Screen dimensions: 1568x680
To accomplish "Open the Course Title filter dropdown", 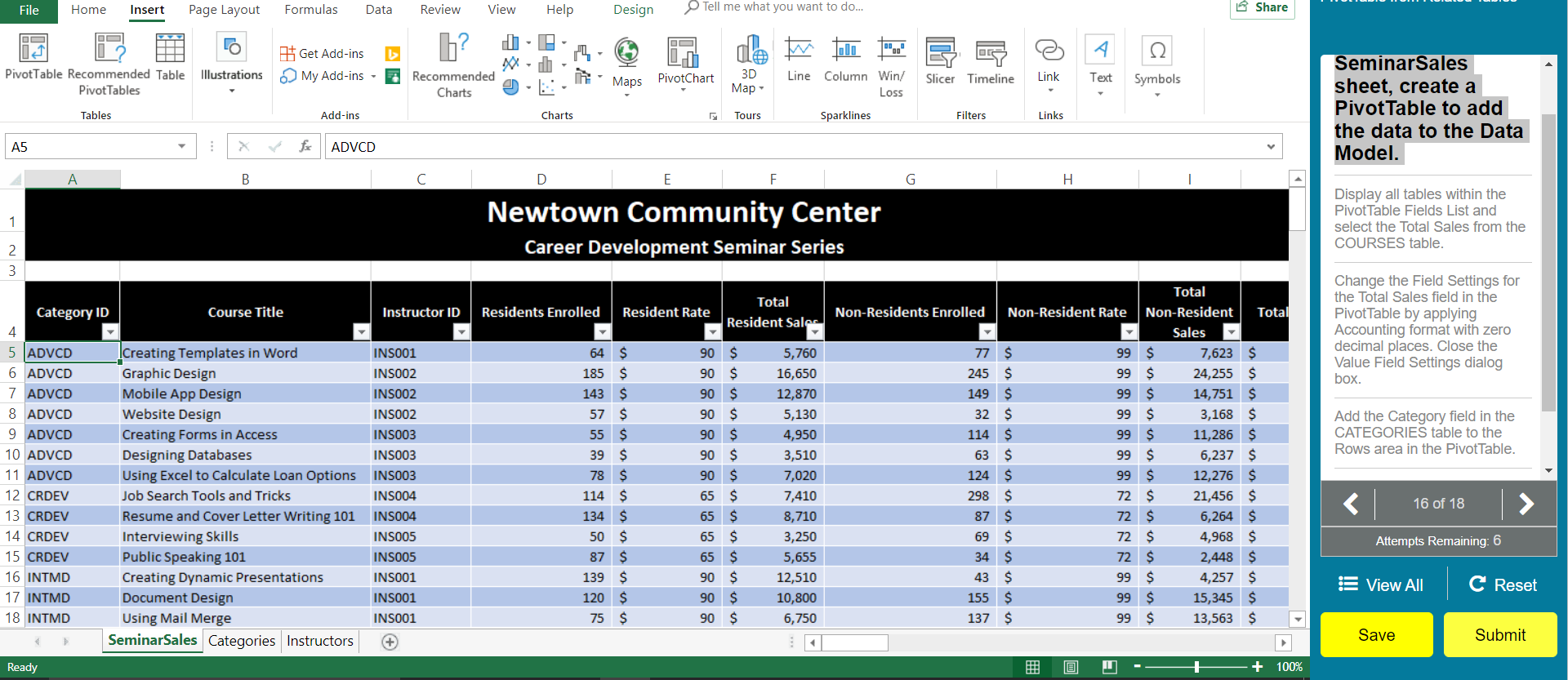I will pyautogui.click(x=361, y=331).
